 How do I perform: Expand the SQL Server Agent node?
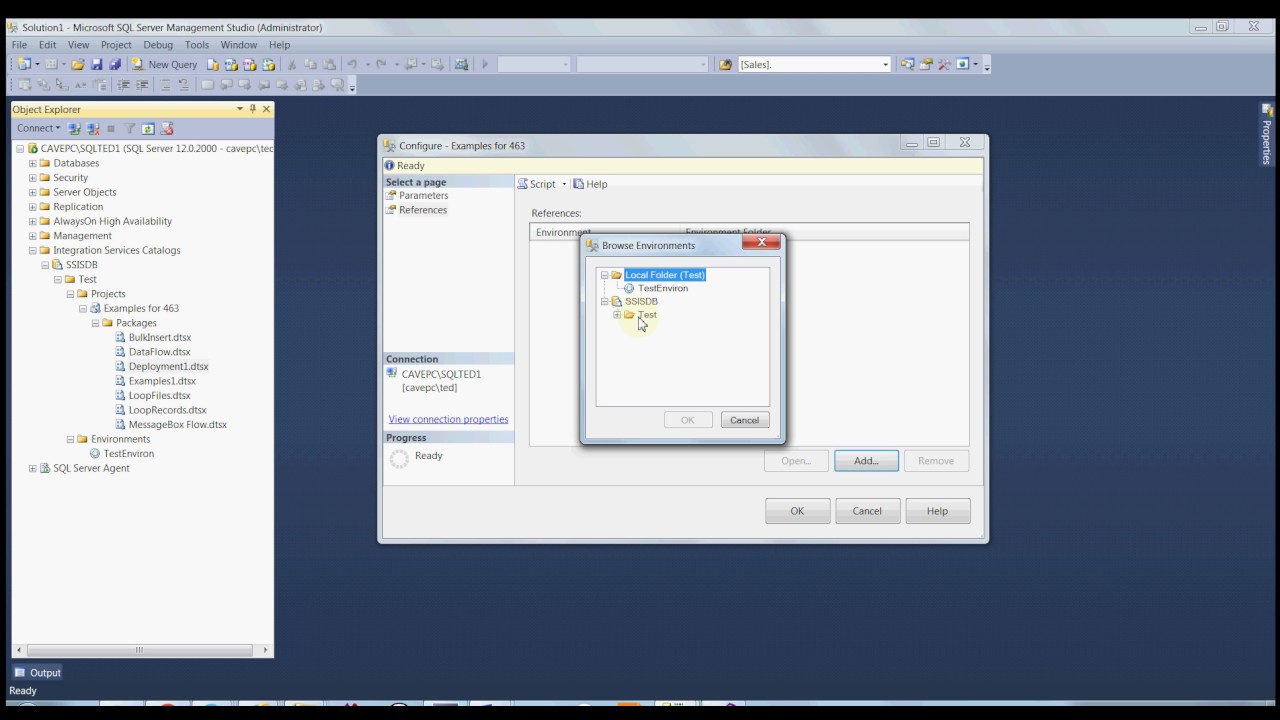[32, 468]
